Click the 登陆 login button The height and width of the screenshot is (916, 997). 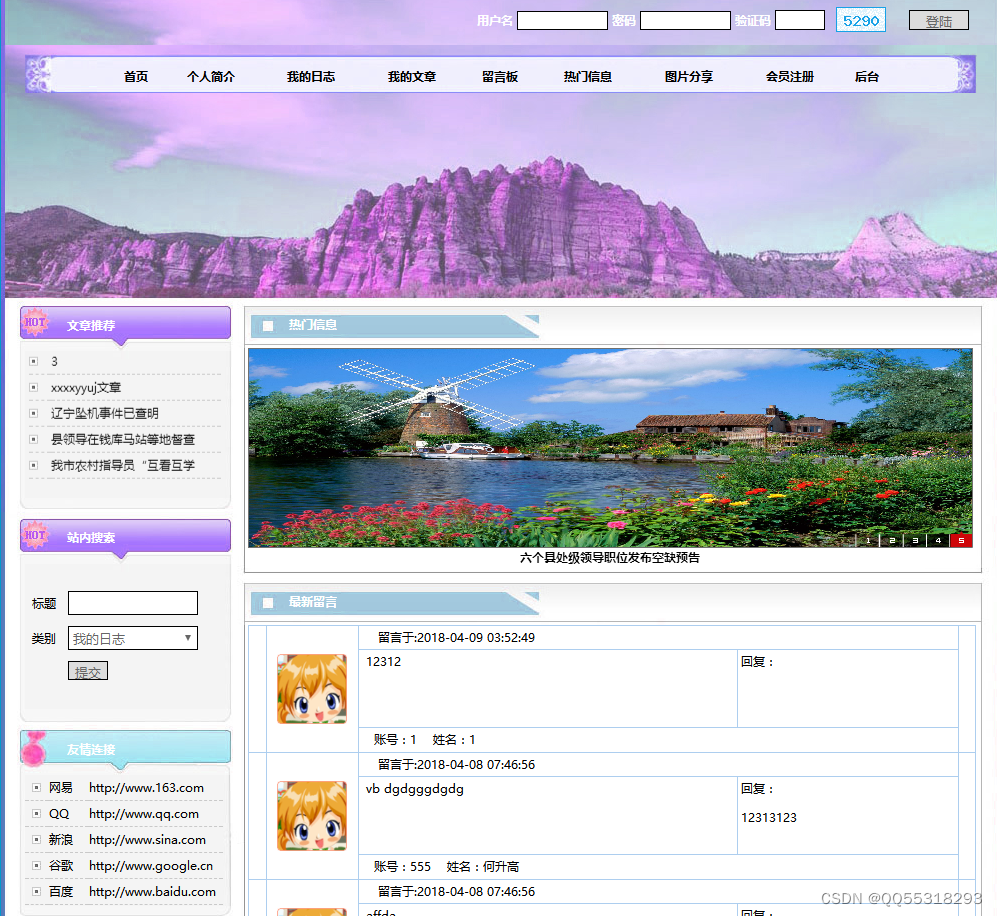point(938,20)
